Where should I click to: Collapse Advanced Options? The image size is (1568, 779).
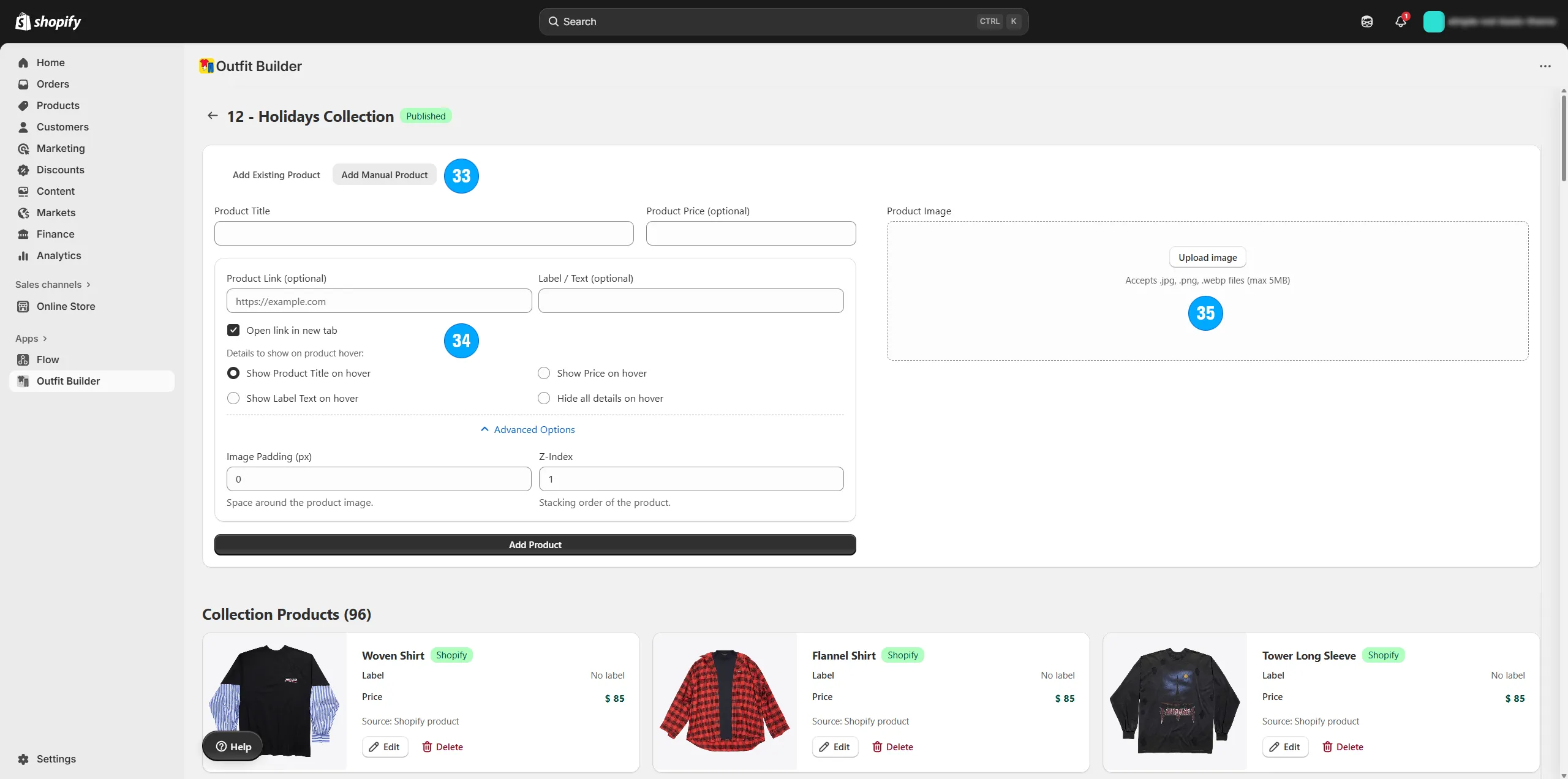(528, 429)
